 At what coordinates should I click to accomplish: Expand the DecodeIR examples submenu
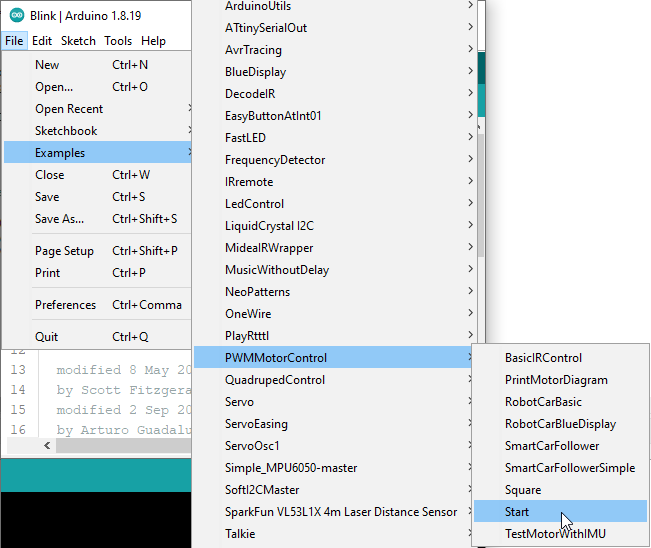click(x=335, y=94)
